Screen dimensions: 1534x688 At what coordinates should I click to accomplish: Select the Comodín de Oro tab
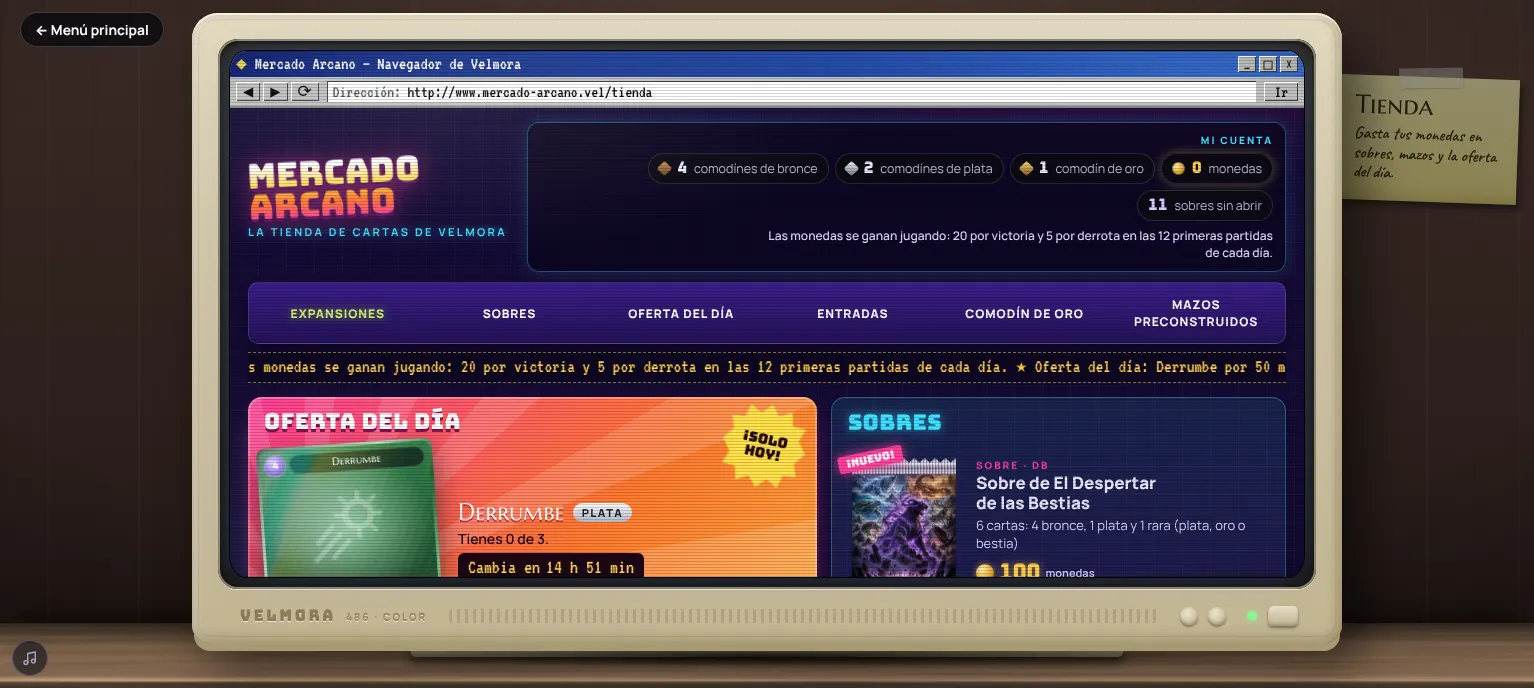pos(1024,314)
